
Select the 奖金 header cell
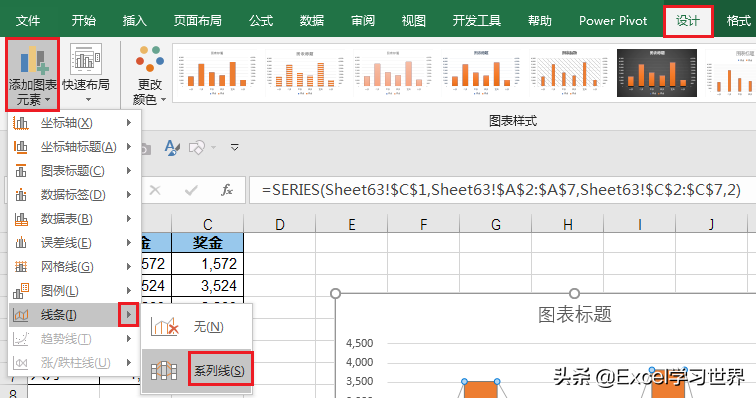pos(207,243)
